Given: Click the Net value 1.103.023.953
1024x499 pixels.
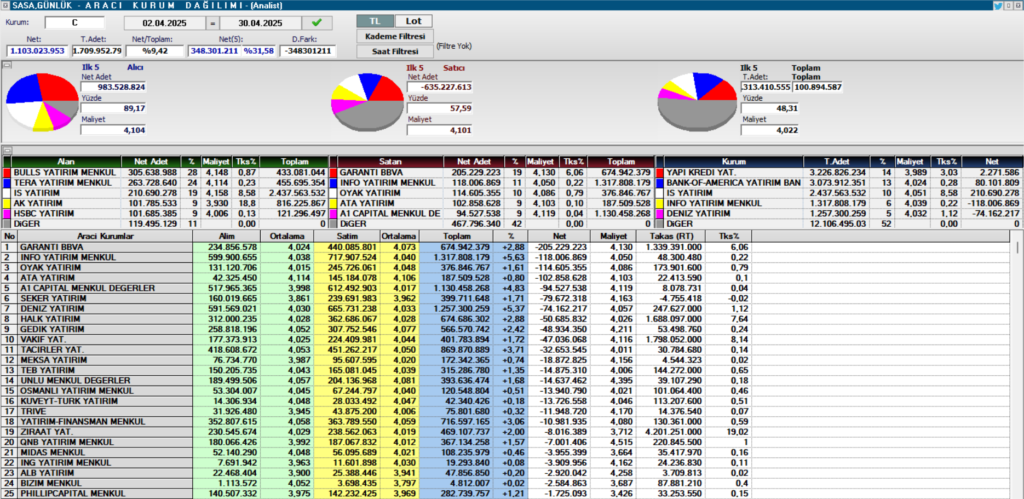Looking at the screenshot, I should pyautogui.click(x=37, y=51).
